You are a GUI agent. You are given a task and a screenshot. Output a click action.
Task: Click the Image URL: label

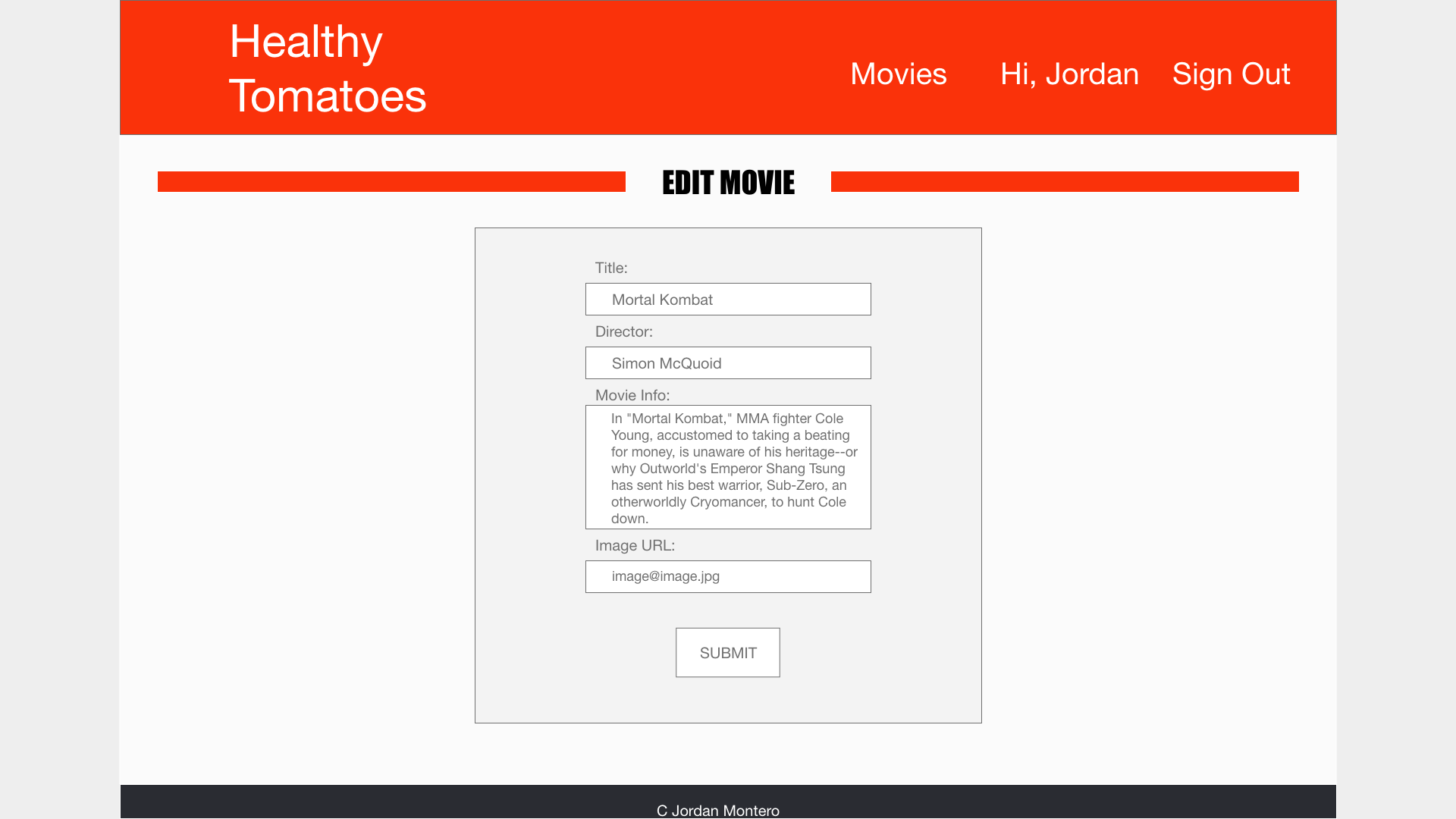click(634, 545)
